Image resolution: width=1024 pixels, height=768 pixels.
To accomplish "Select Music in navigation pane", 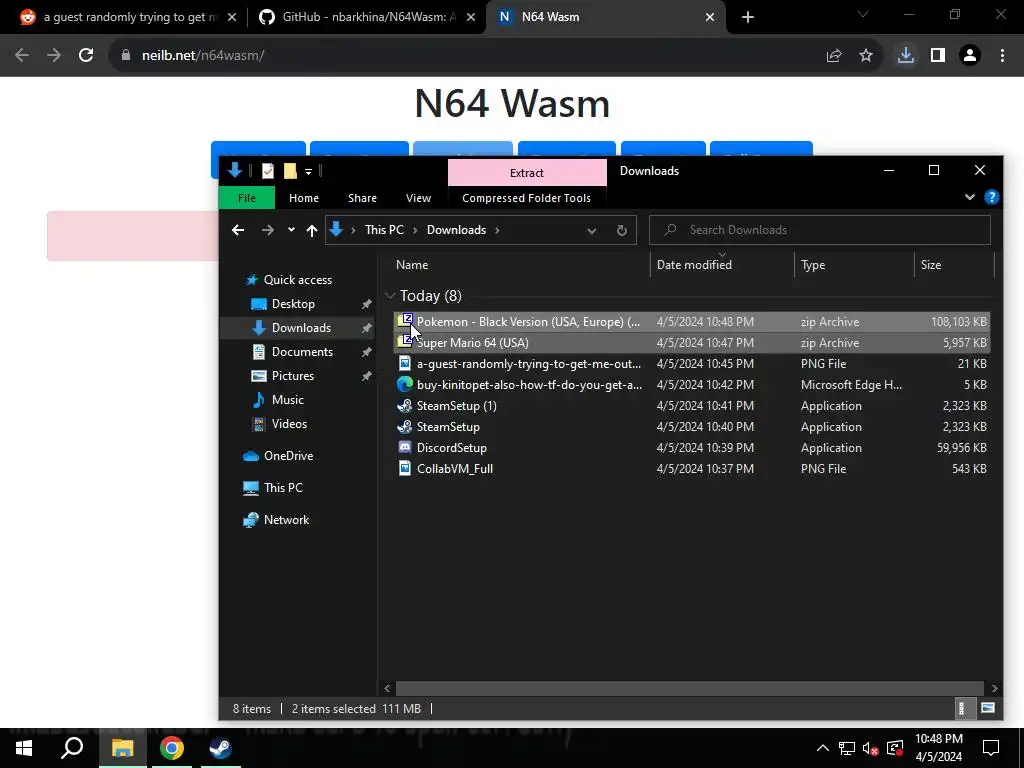I will point(287,400).
